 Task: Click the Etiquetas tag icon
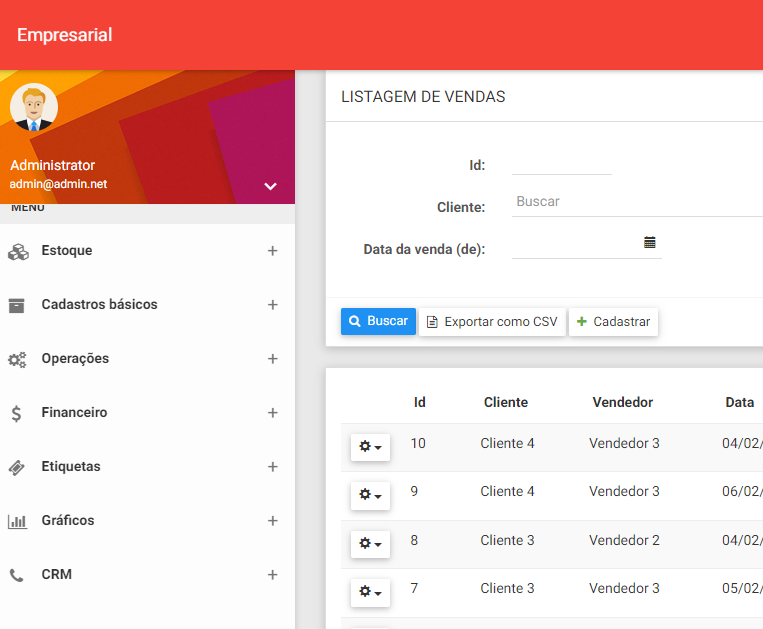coord(17,467)
